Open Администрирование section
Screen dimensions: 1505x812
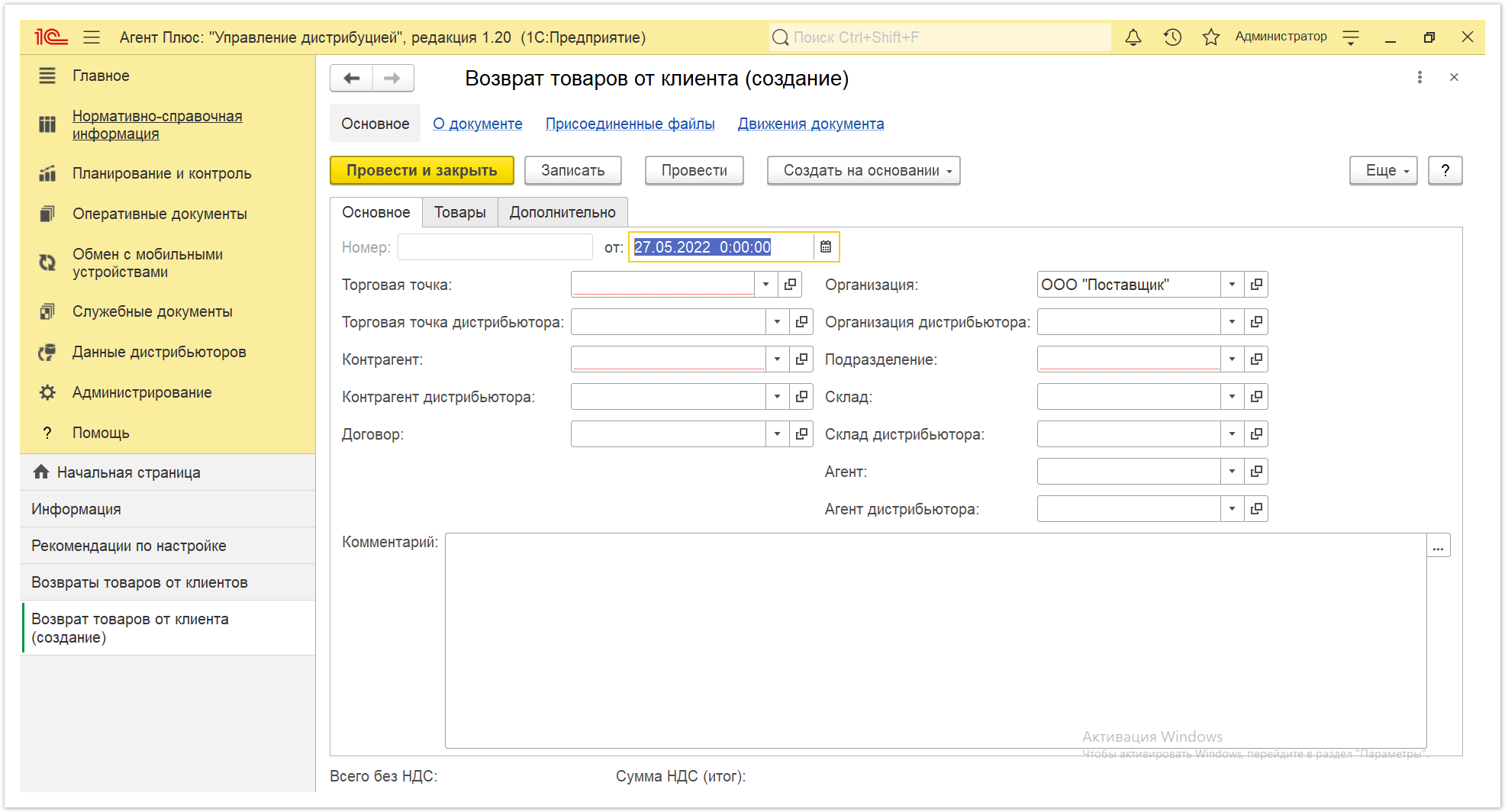click(x=142, y=392)
